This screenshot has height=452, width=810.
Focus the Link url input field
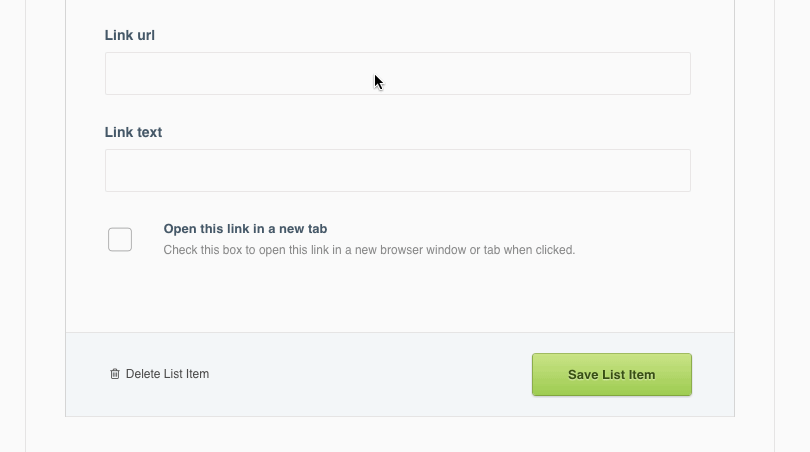click(397, 74)
